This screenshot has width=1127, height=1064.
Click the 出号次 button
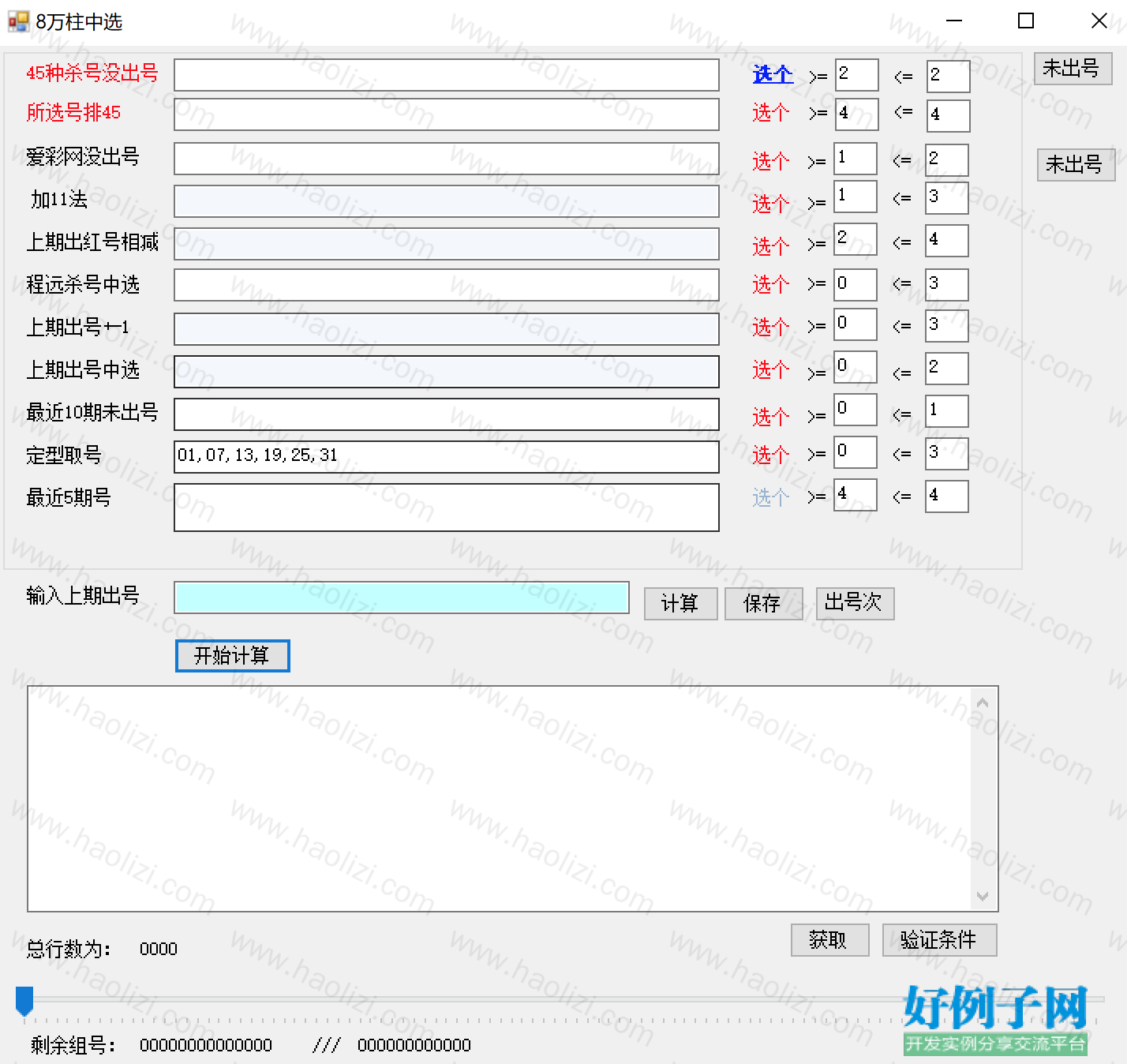point(855,604)
